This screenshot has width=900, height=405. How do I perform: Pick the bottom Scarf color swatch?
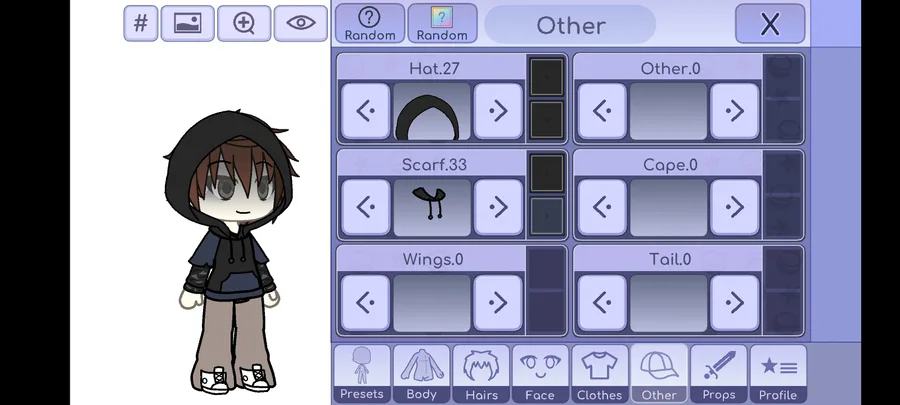coord(546,216)
